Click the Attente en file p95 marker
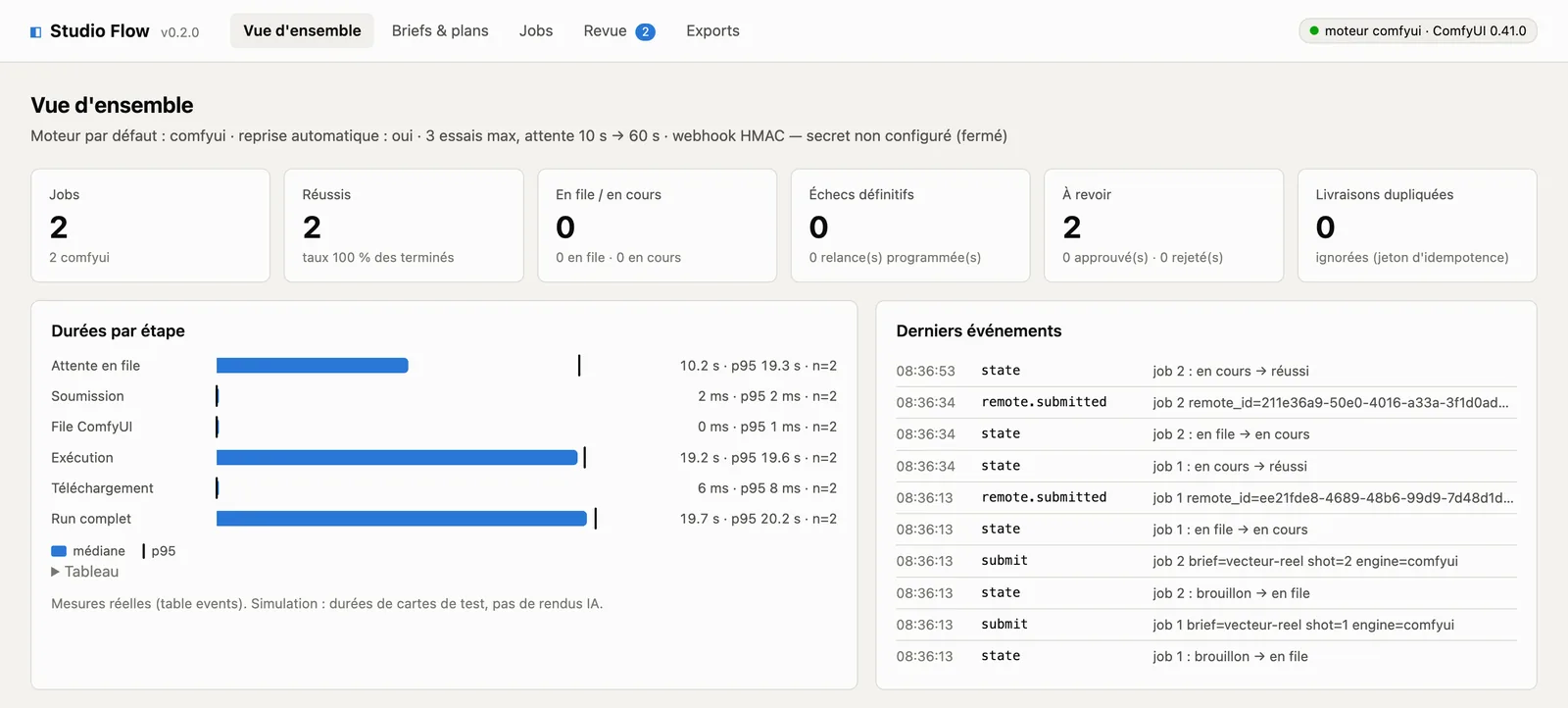 click(x=579, y=366)
